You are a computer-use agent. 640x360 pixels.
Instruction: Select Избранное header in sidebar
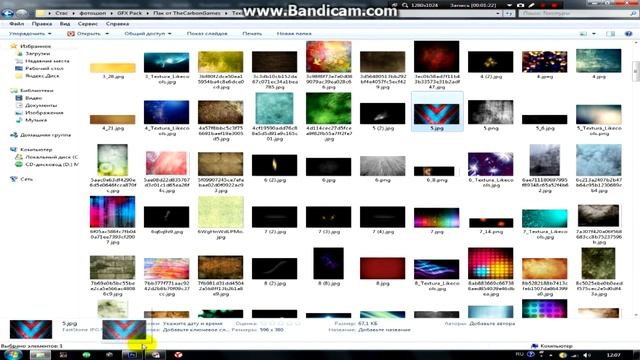pos(35,46)
